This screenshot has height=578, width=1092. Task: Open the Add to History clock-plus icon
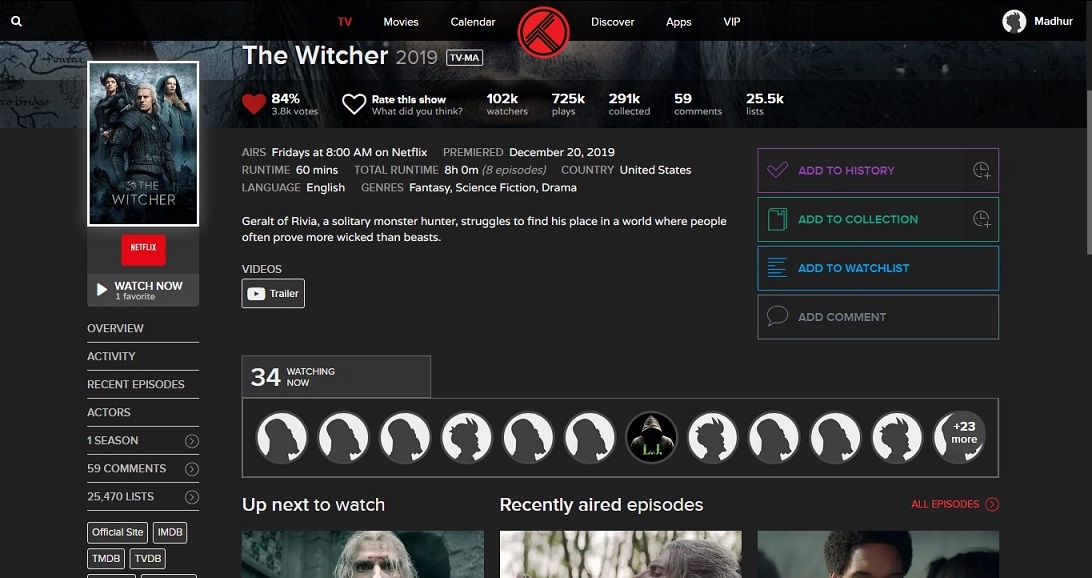[981, 171]
